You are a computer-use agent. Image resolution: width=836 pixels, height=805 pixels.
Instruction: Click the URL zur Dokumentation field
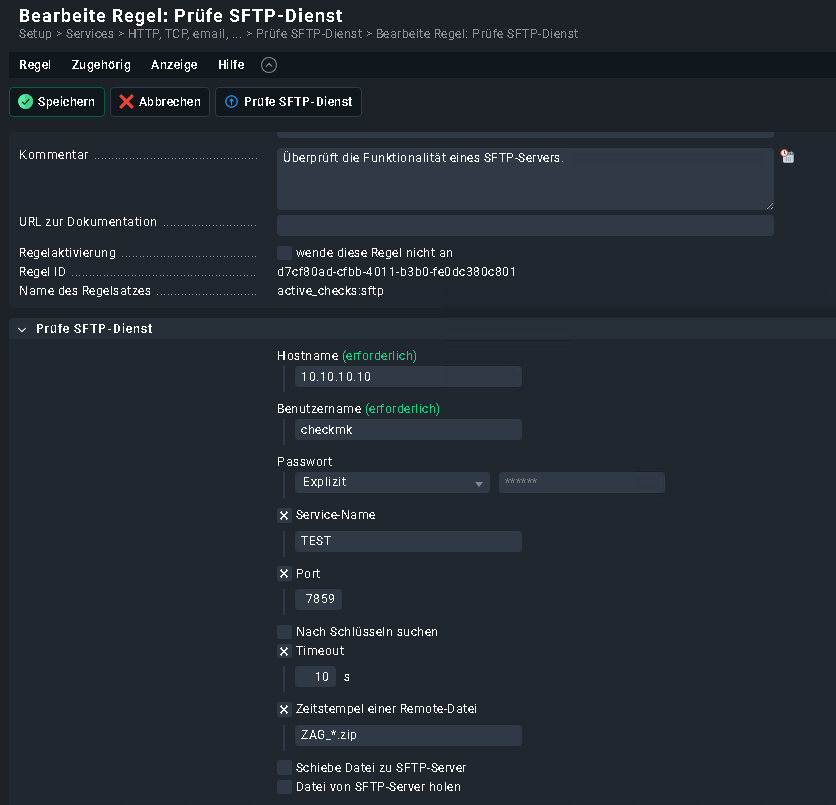pyautogui.click(x=525, y=225)
